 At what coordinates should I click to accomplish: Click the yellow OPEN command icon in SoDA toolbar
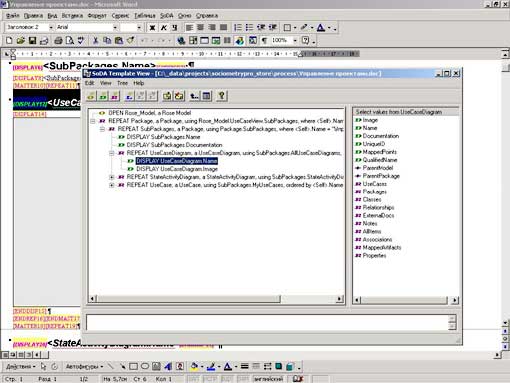pos(91,96)
